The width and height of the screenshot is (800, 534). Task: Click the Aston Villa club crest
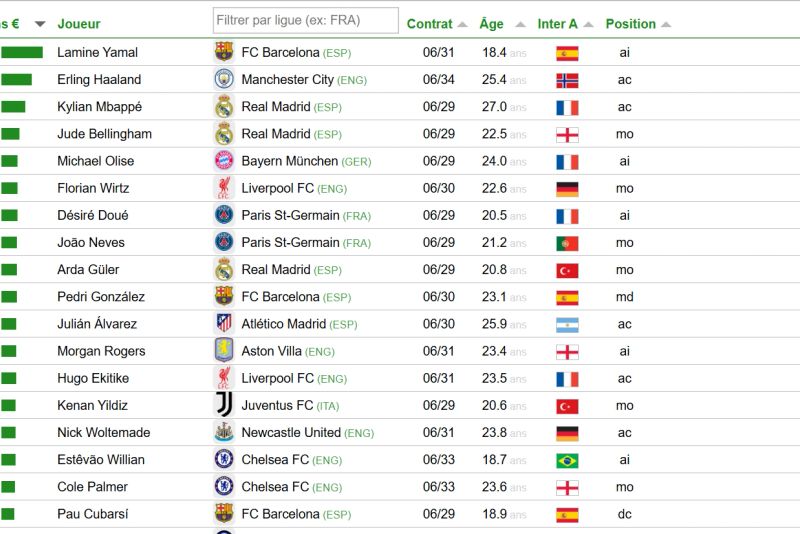click(223, 351)
